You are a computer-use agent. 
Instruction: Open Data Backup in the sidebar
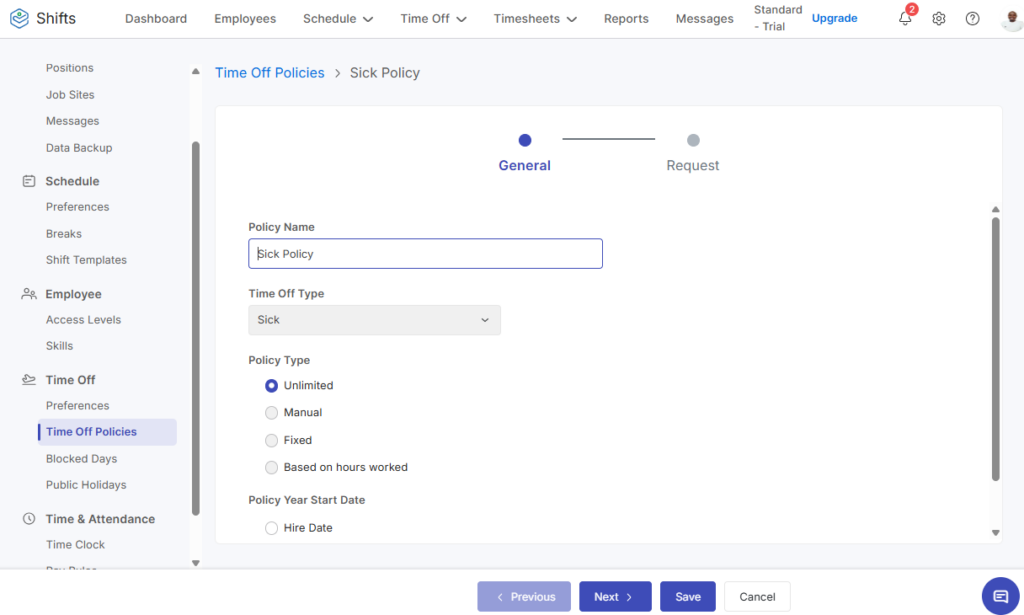point(79,148)
